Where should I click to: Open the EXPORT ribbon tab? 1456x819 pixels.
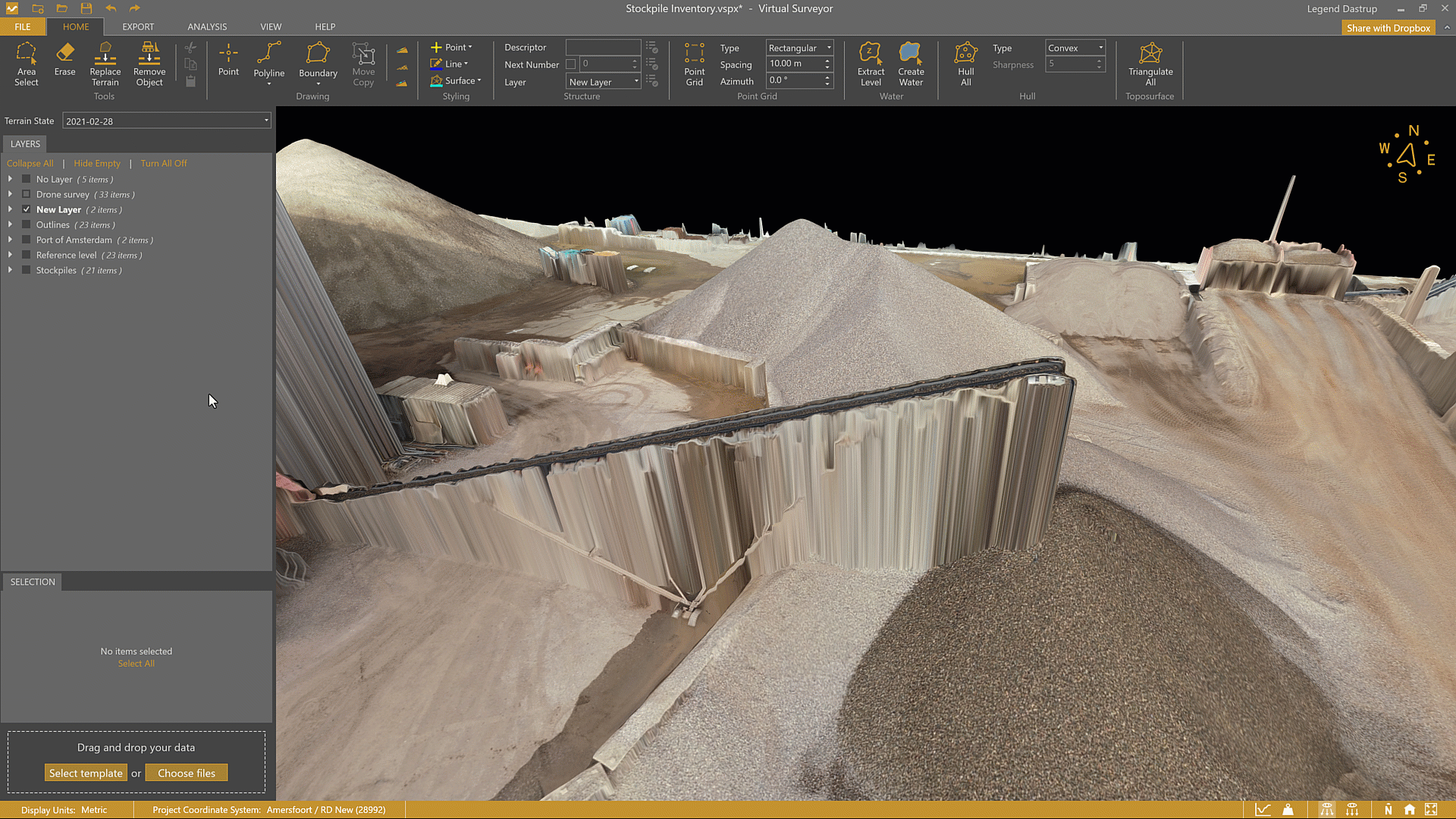[138, 27]
